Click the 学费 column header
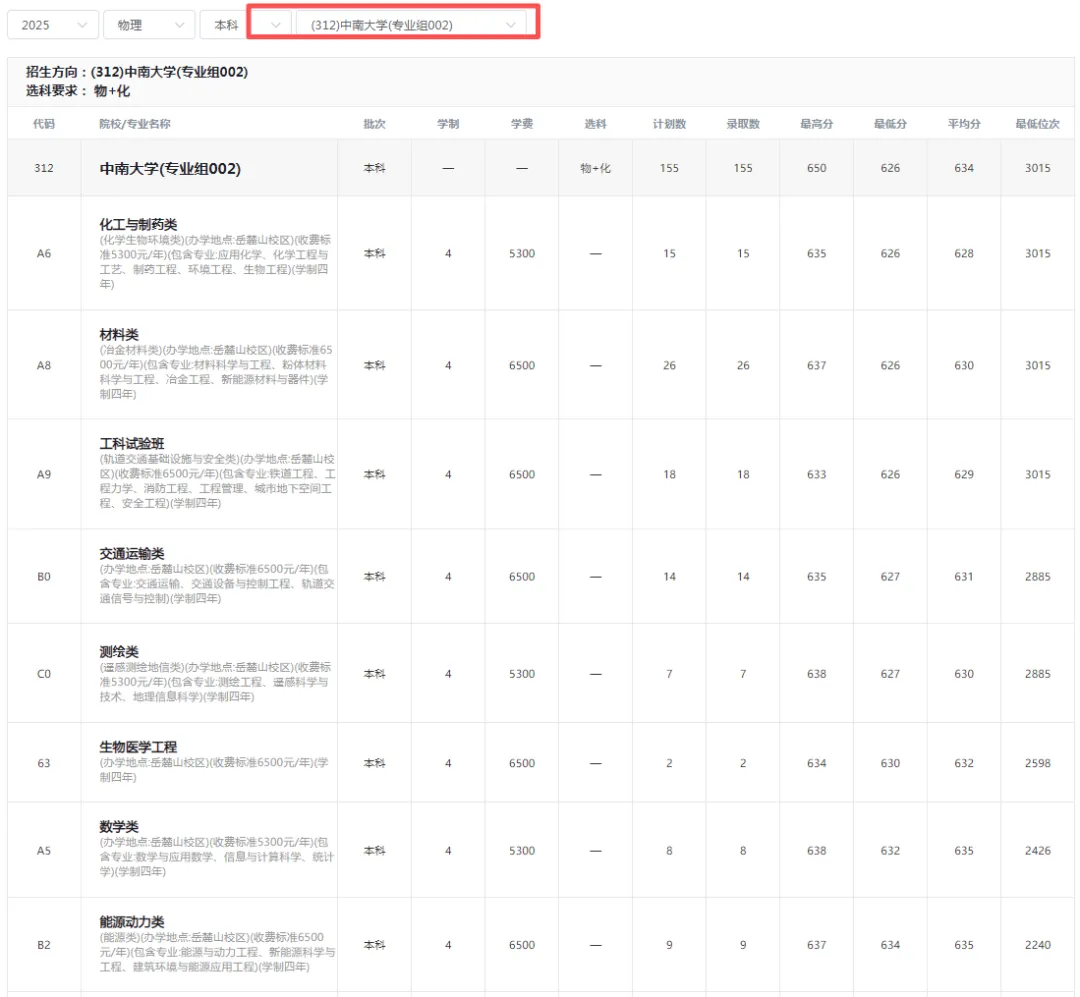 522,124
